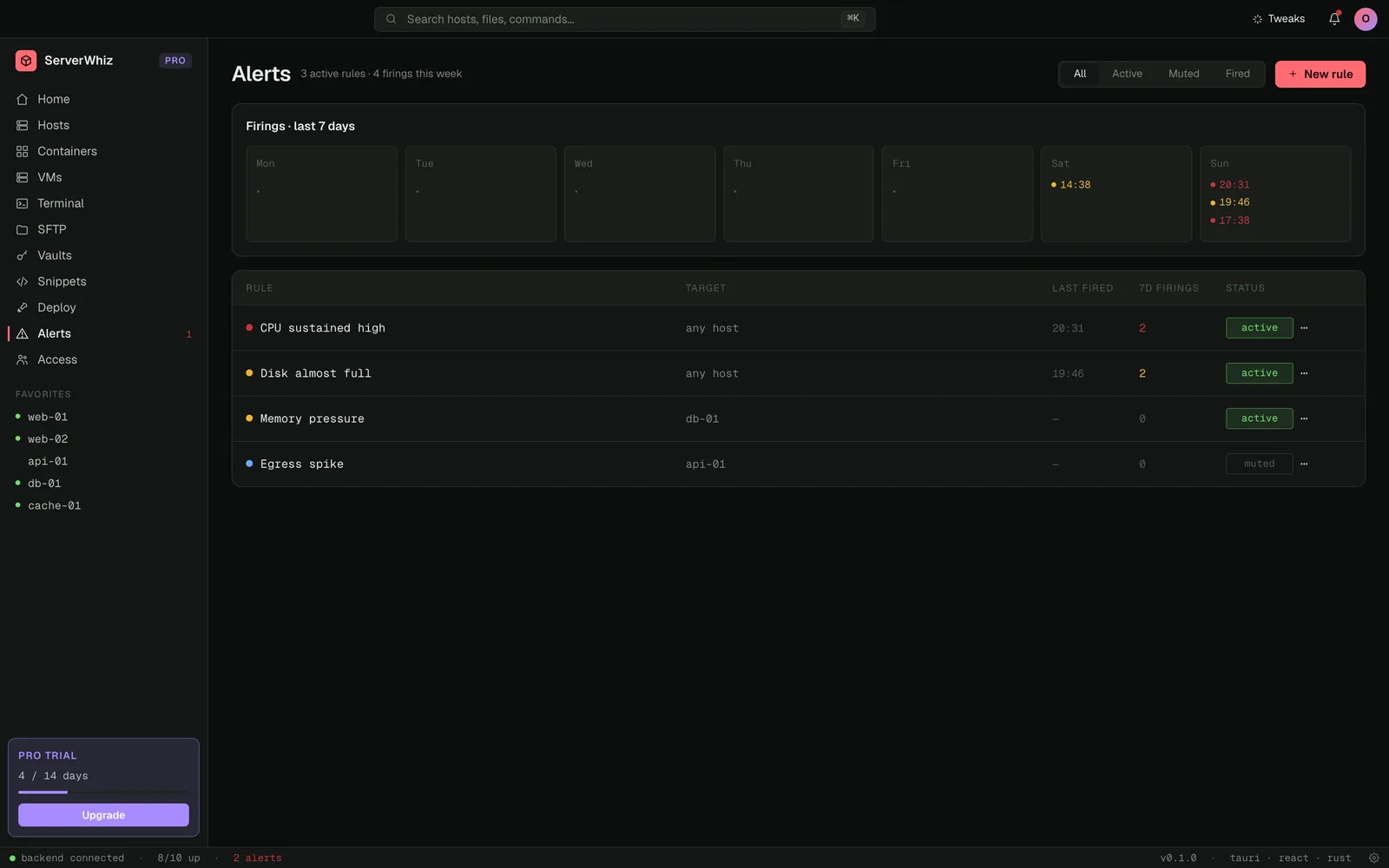Open the Alerts sidebar item
The image size is (1389, 868).
(103, 333)
